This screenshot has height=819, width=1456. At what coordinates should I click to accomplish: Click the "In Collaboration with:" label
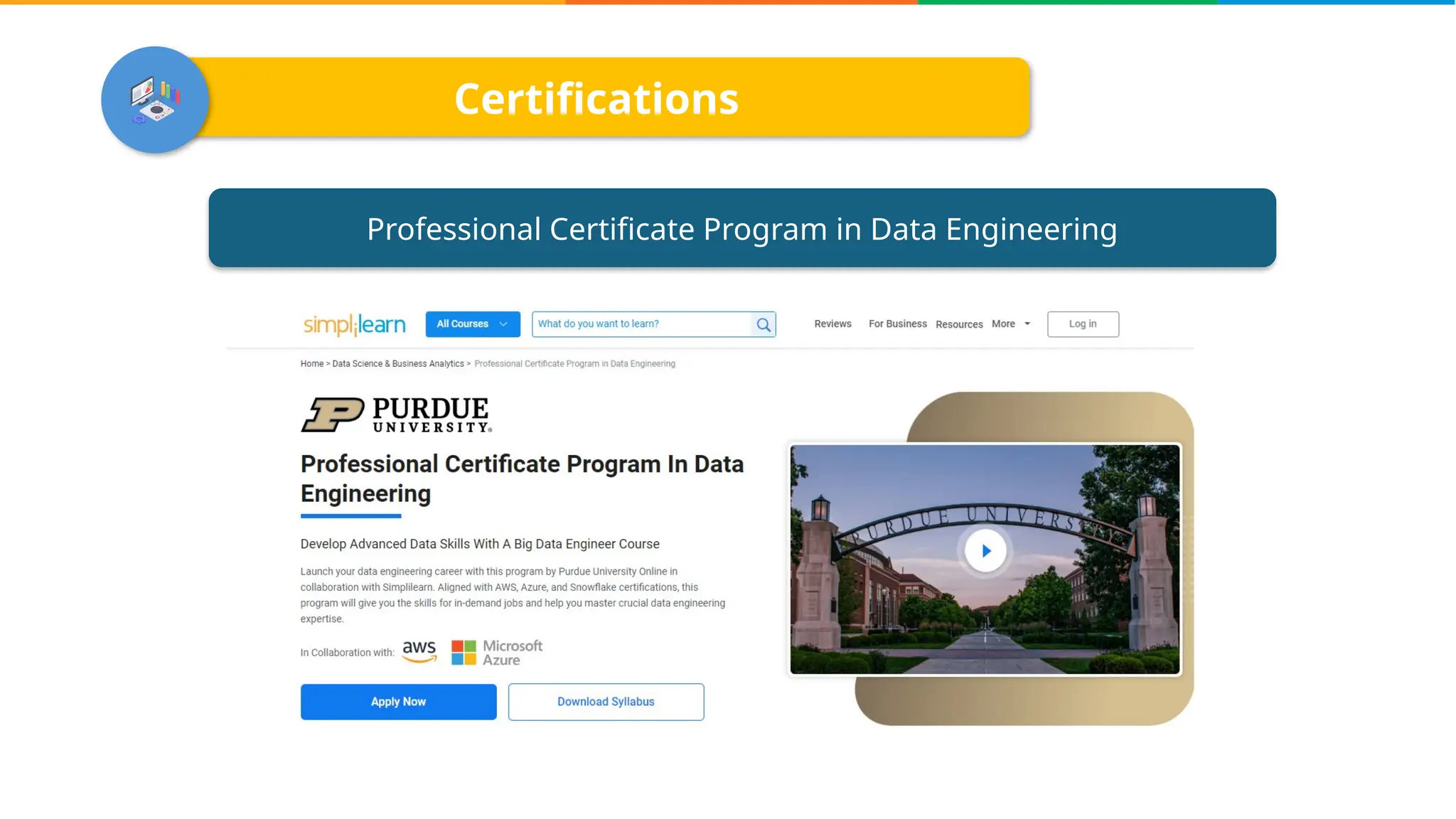[x=347, y=653]
